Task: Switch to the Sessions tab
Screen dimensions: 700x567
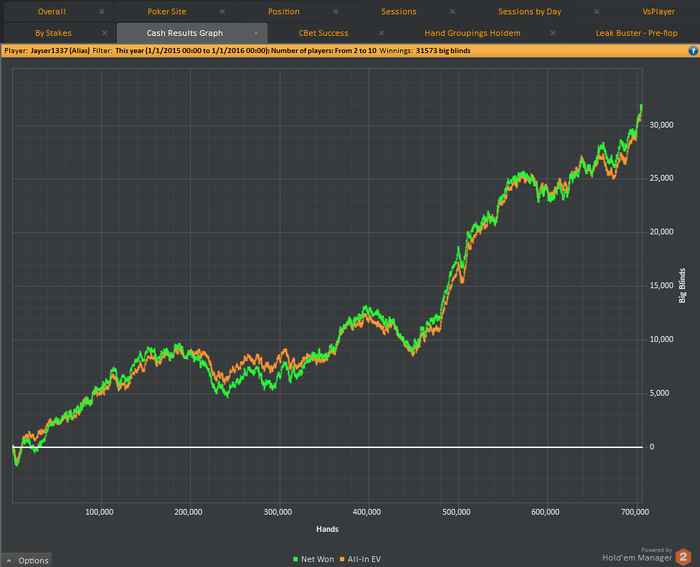Action: tap(399, 12)
